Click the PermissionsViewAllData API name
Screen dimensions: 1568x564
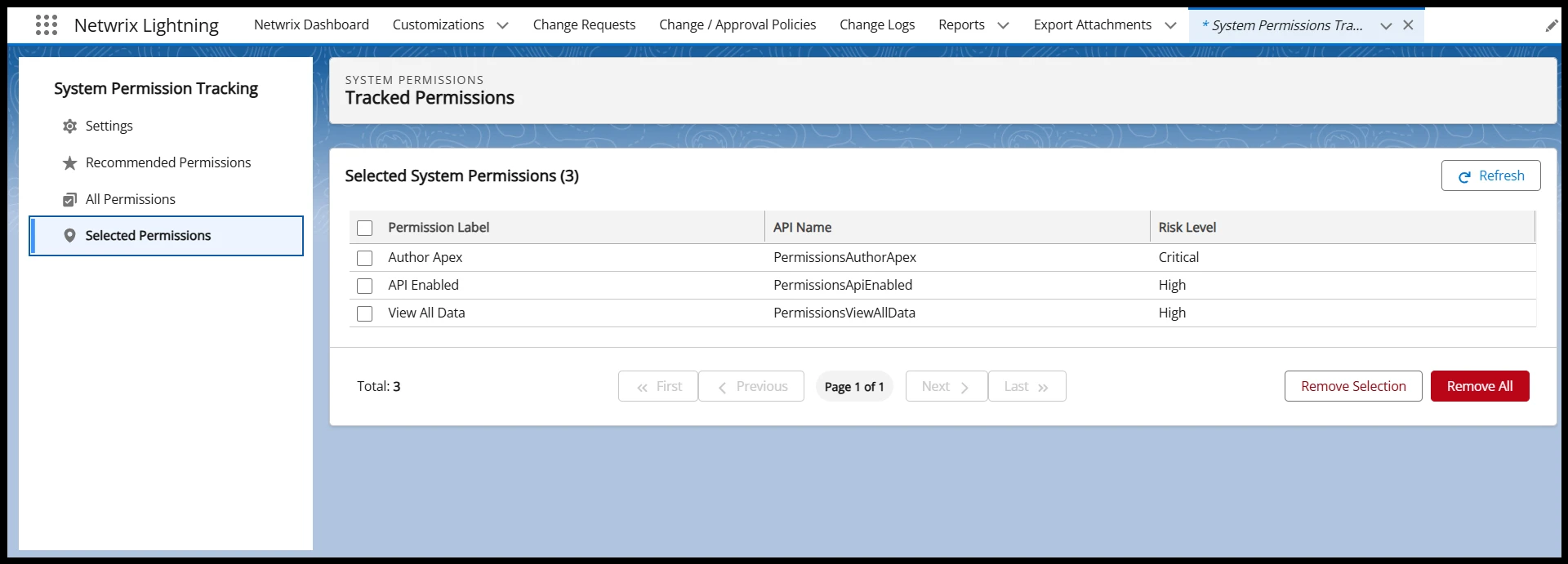click(844, 313)
